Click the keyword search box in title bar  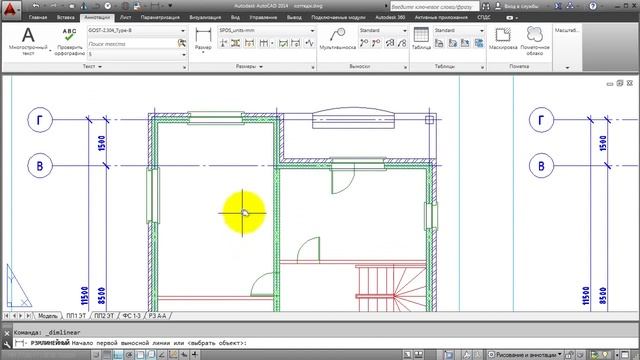tap(434, 7)
